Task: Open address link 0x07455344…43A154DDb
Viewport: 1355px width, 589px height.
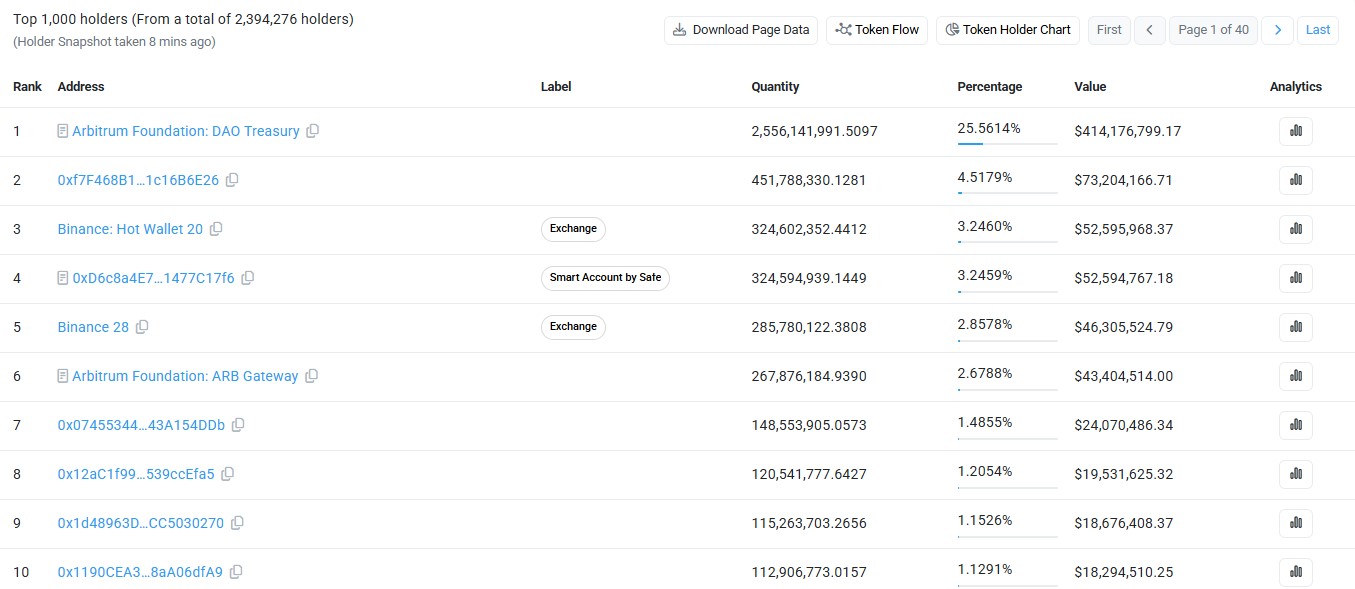Action: 141,425
